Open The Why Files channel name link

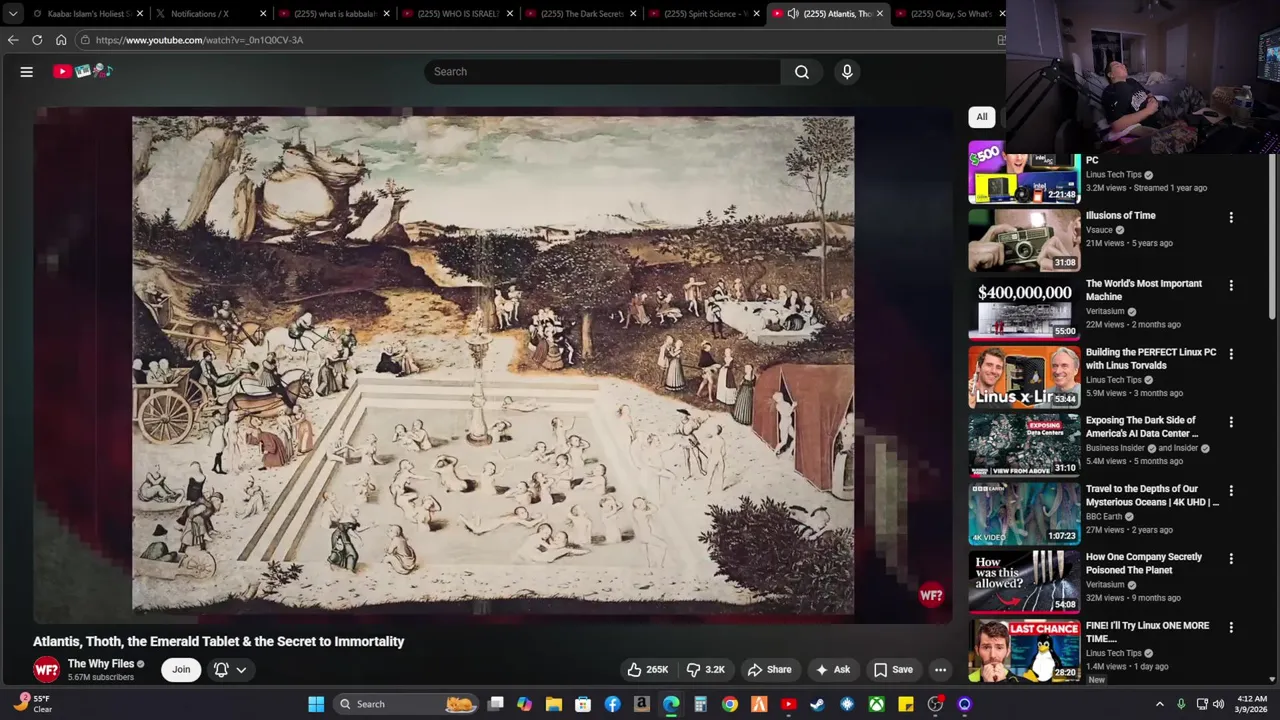click(101, 664)
